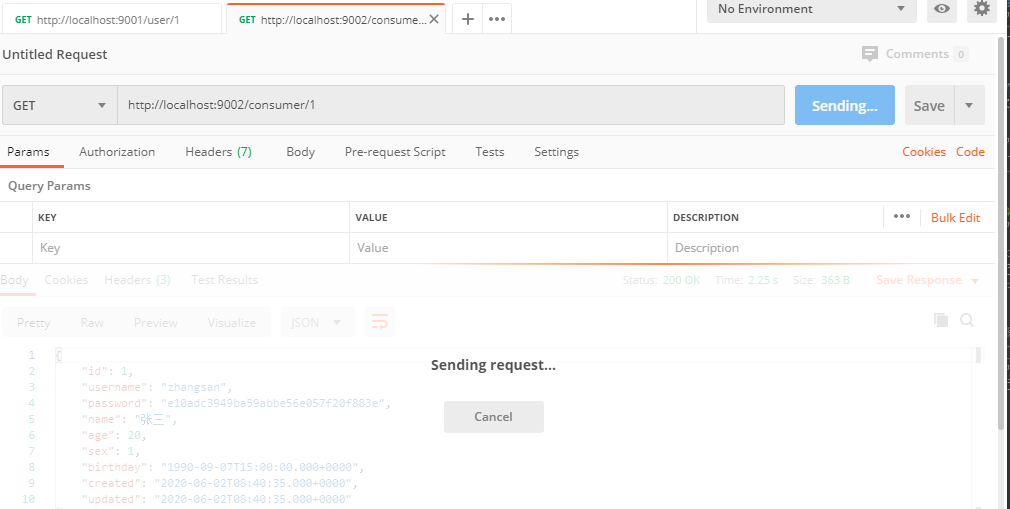This screenshot has height=509, width=1010.
Task: Expand the Save button arrow
Action: 969,105
